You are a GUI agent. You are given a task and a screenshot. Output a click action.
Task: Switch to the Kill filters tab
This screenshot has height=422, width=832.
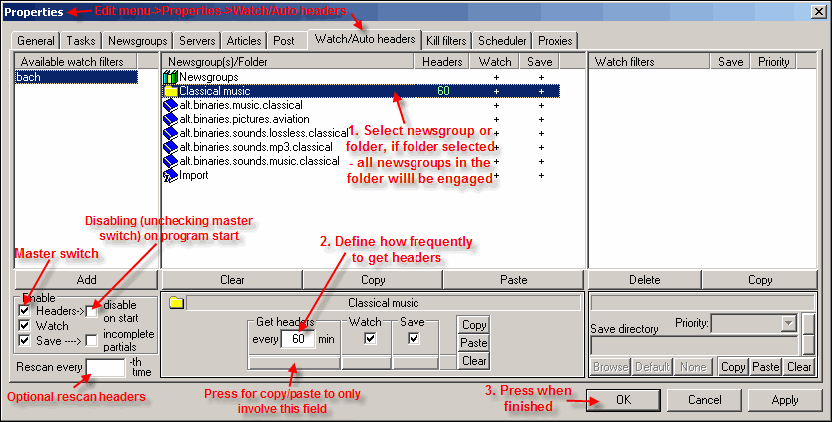[x=445, y=41]
